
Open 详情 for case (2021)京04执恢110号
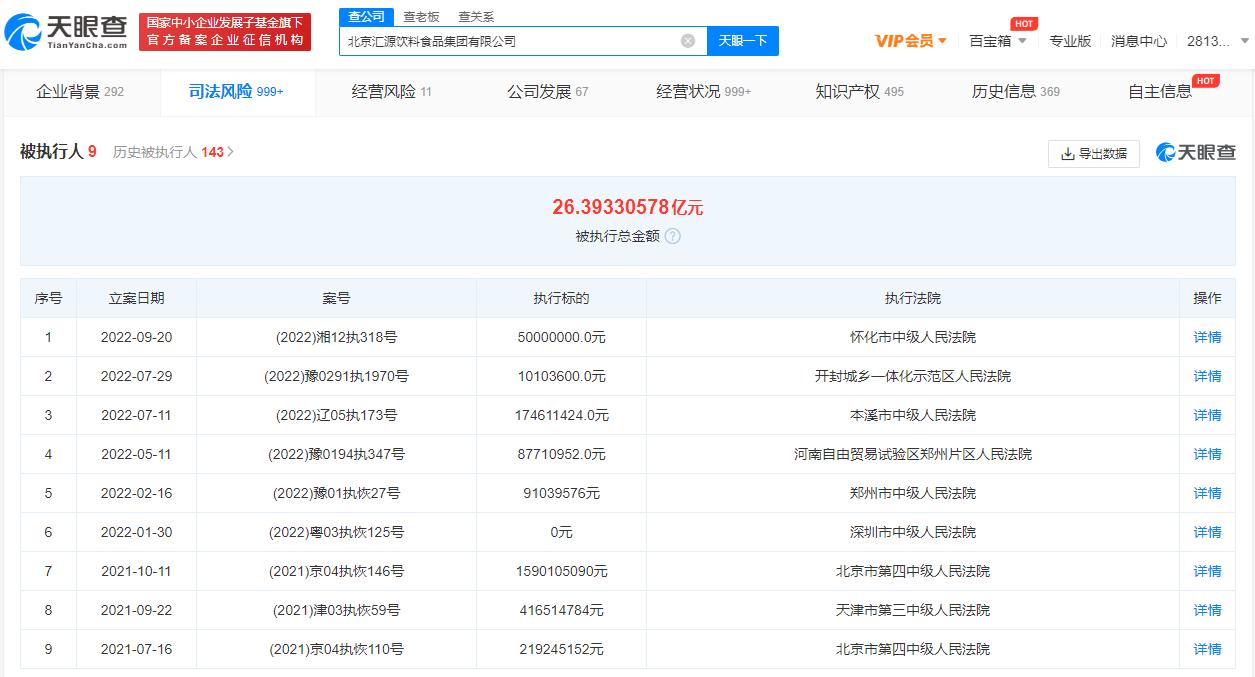pos(1208,649)
